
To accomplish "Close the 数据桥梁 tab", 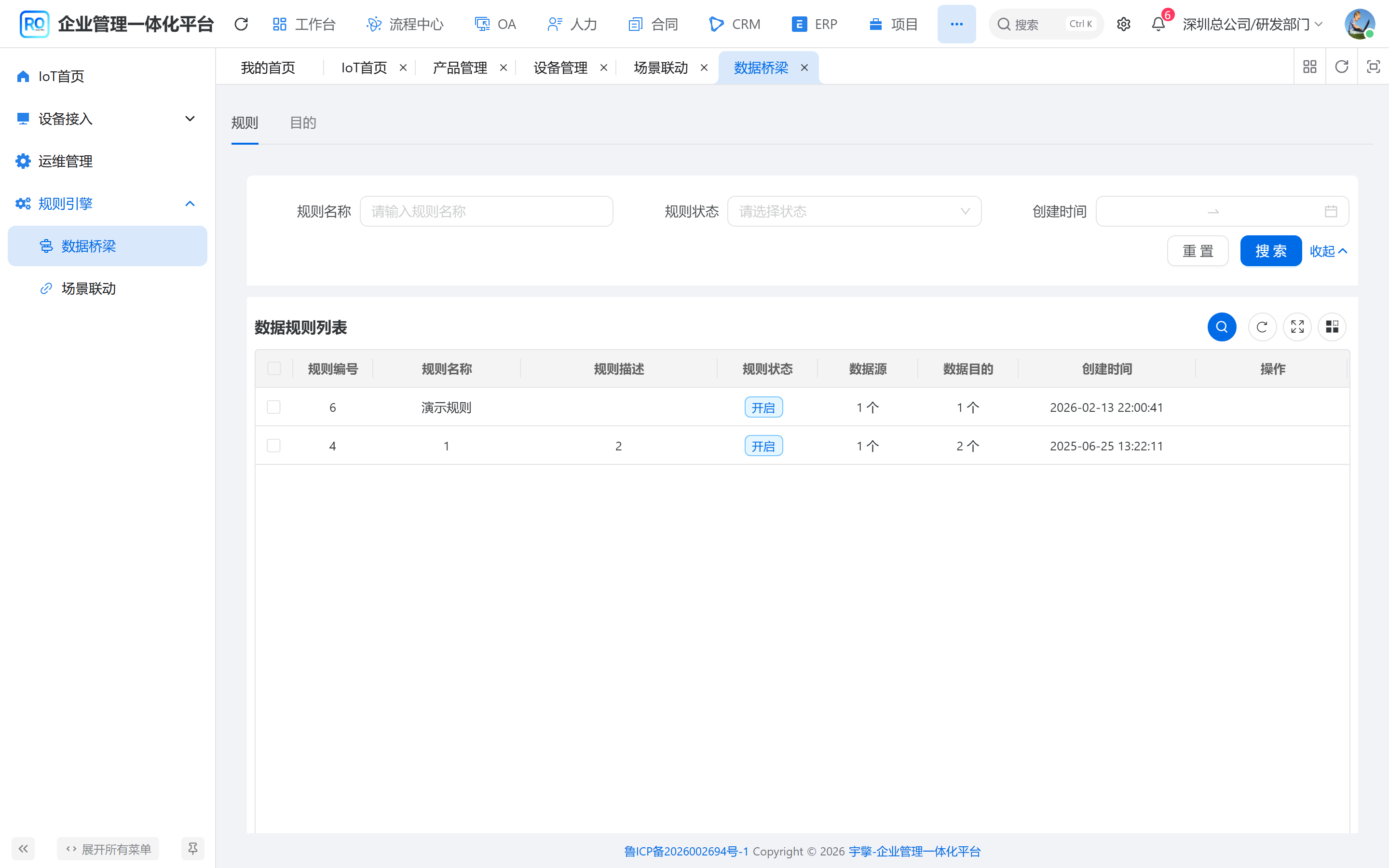I will (804, 68).
